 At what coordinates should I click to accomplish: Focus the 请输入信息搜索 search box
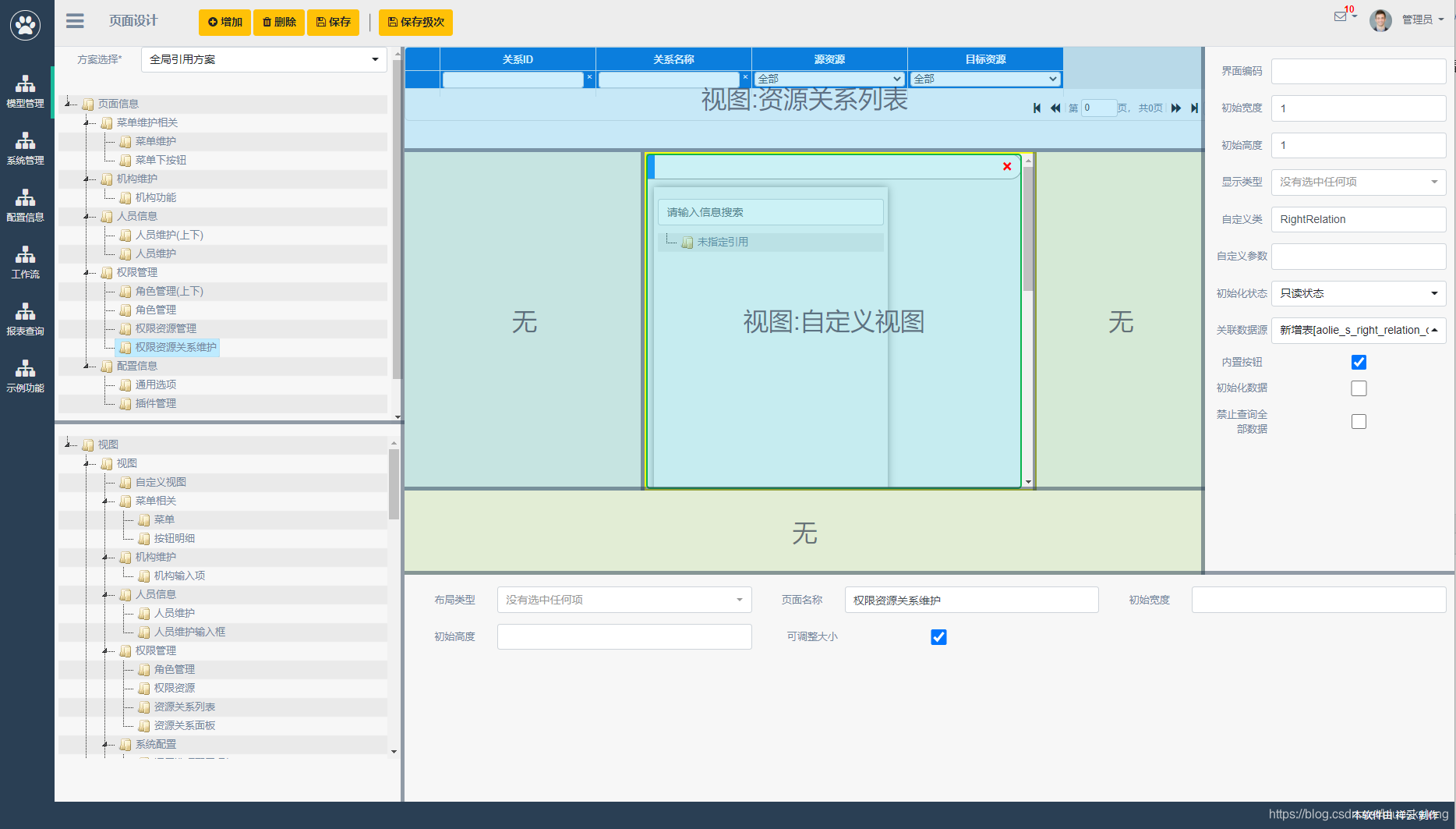[770, 212]
